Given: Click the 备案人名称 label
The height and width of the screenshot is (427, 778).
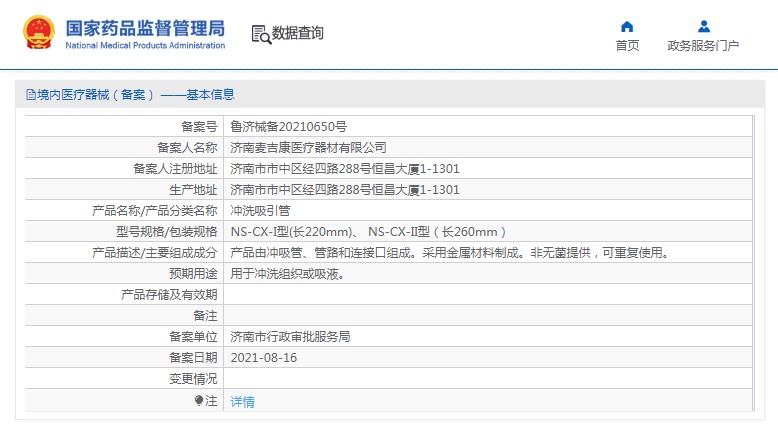Looking at the screenshot, I should (x=187, y=148).
